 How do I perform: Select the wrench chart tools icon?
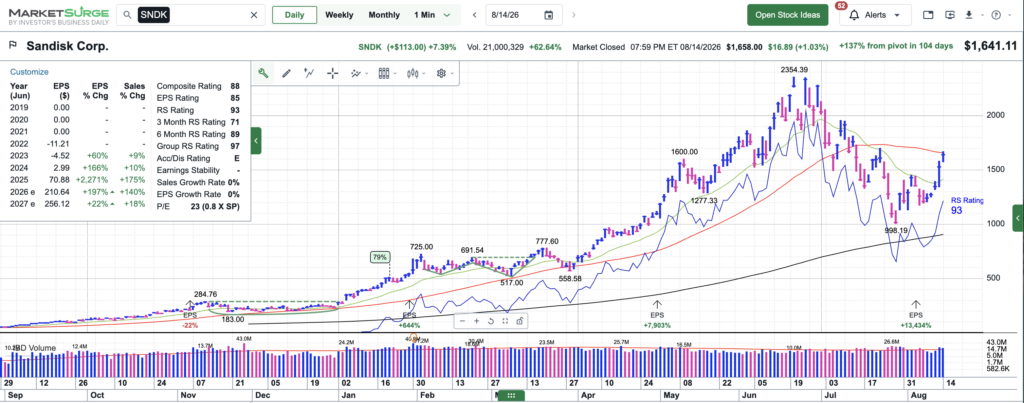[263, 73]
